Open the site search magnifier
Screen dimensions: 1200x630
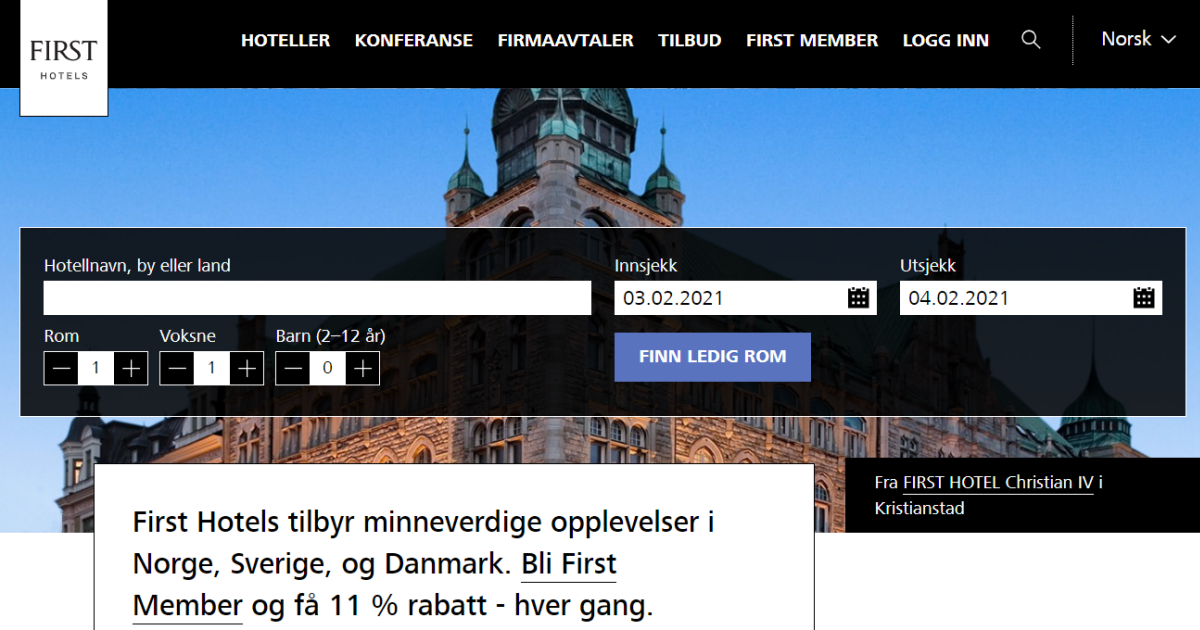coord(1031,40)
